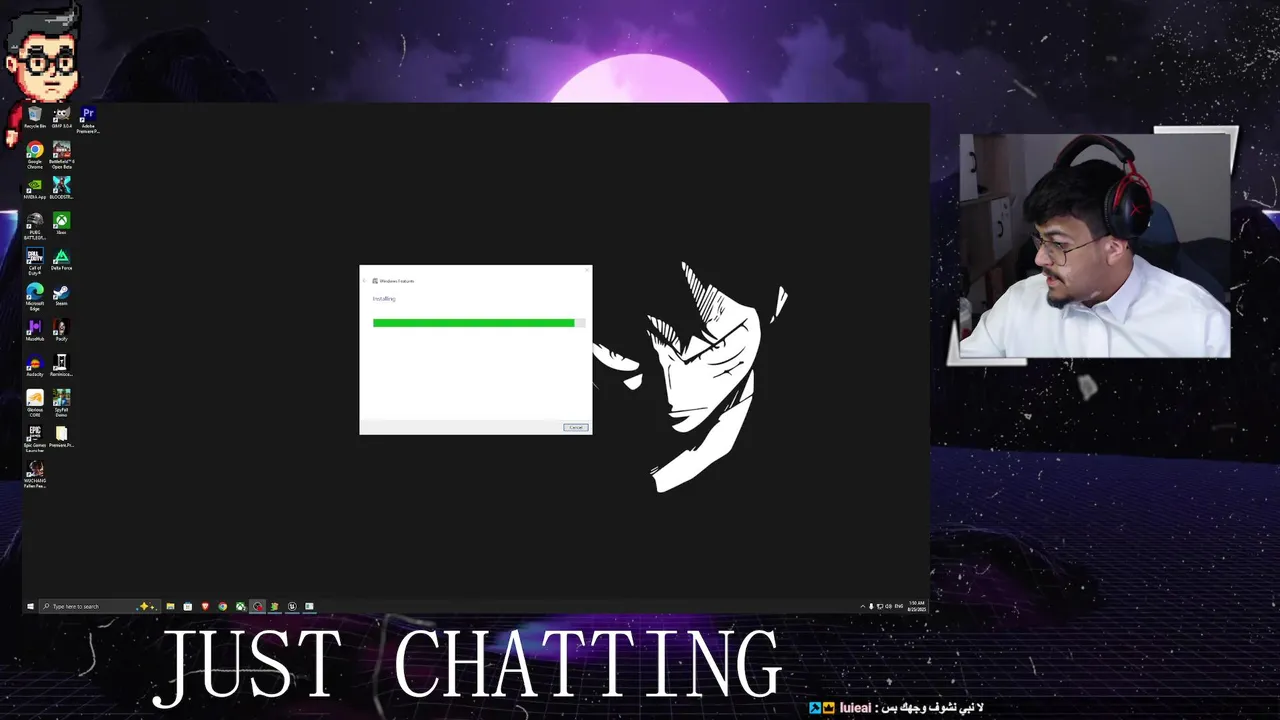The image size is (1280, 720).
Task: Open File Explorer from the taskbar
Action: [170, 606]
